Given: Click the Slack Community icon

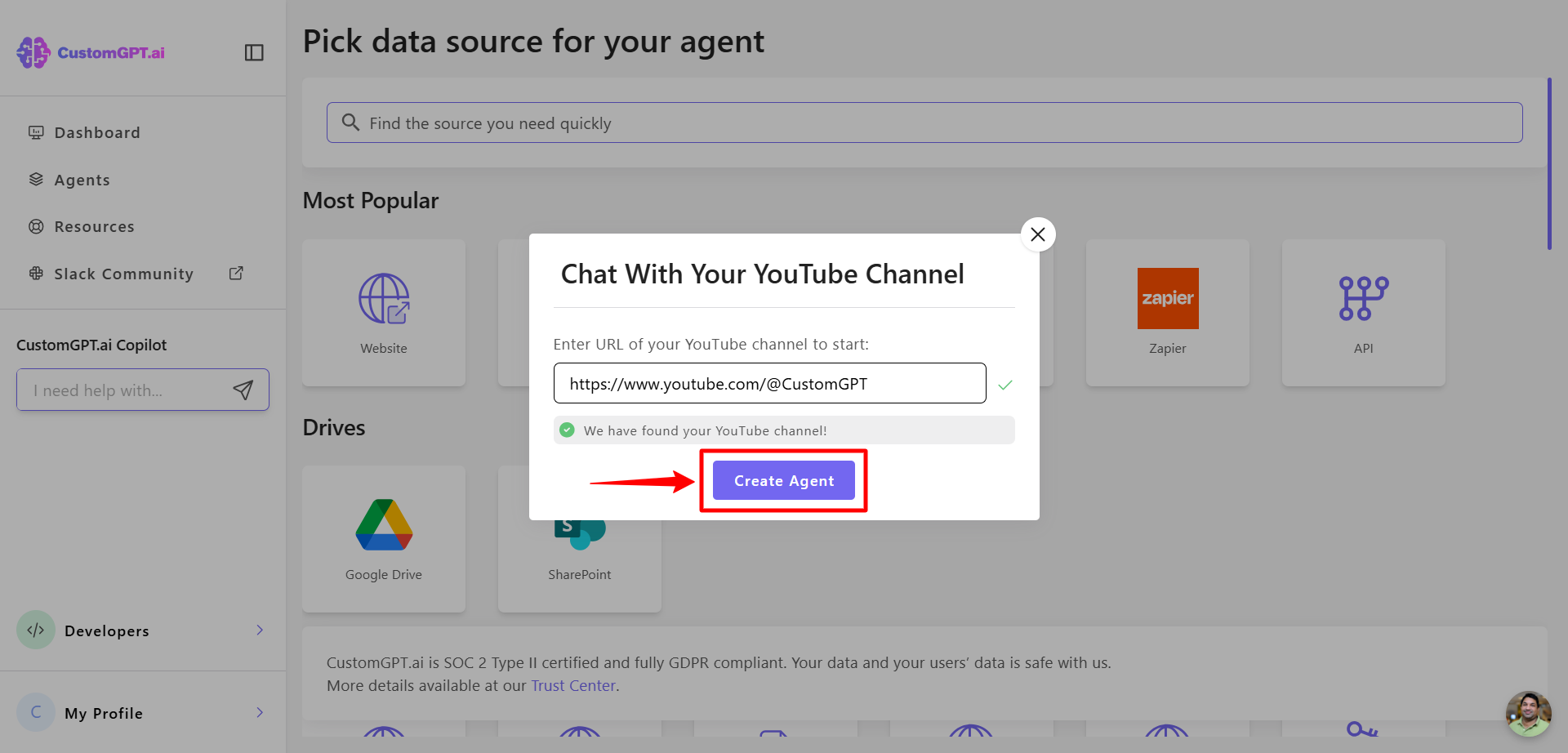Looking at the screenshot, I should (36, 274).
